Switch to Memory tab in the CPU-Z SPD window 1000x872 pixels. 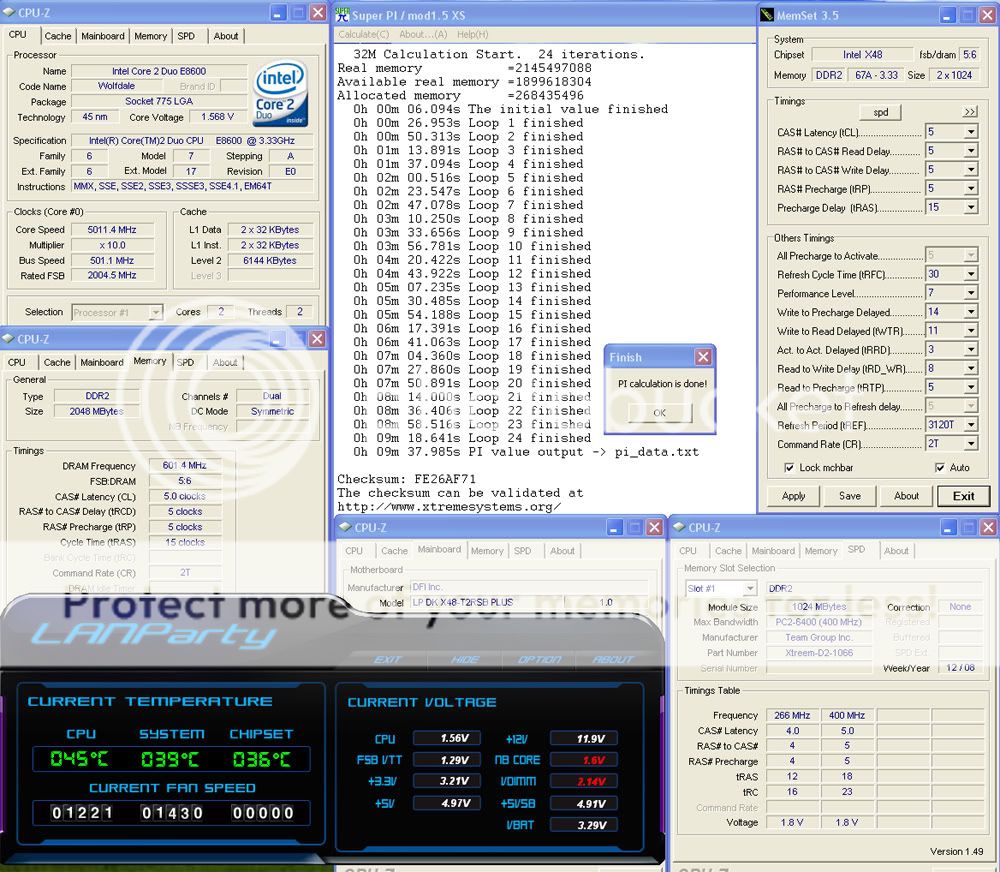tap(821, 551)
